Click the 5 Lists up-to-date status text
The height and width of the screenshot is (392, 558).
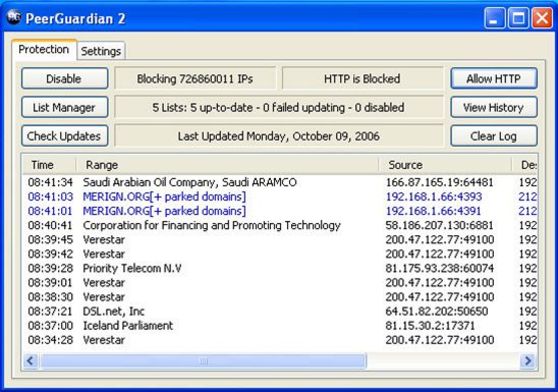279,107
